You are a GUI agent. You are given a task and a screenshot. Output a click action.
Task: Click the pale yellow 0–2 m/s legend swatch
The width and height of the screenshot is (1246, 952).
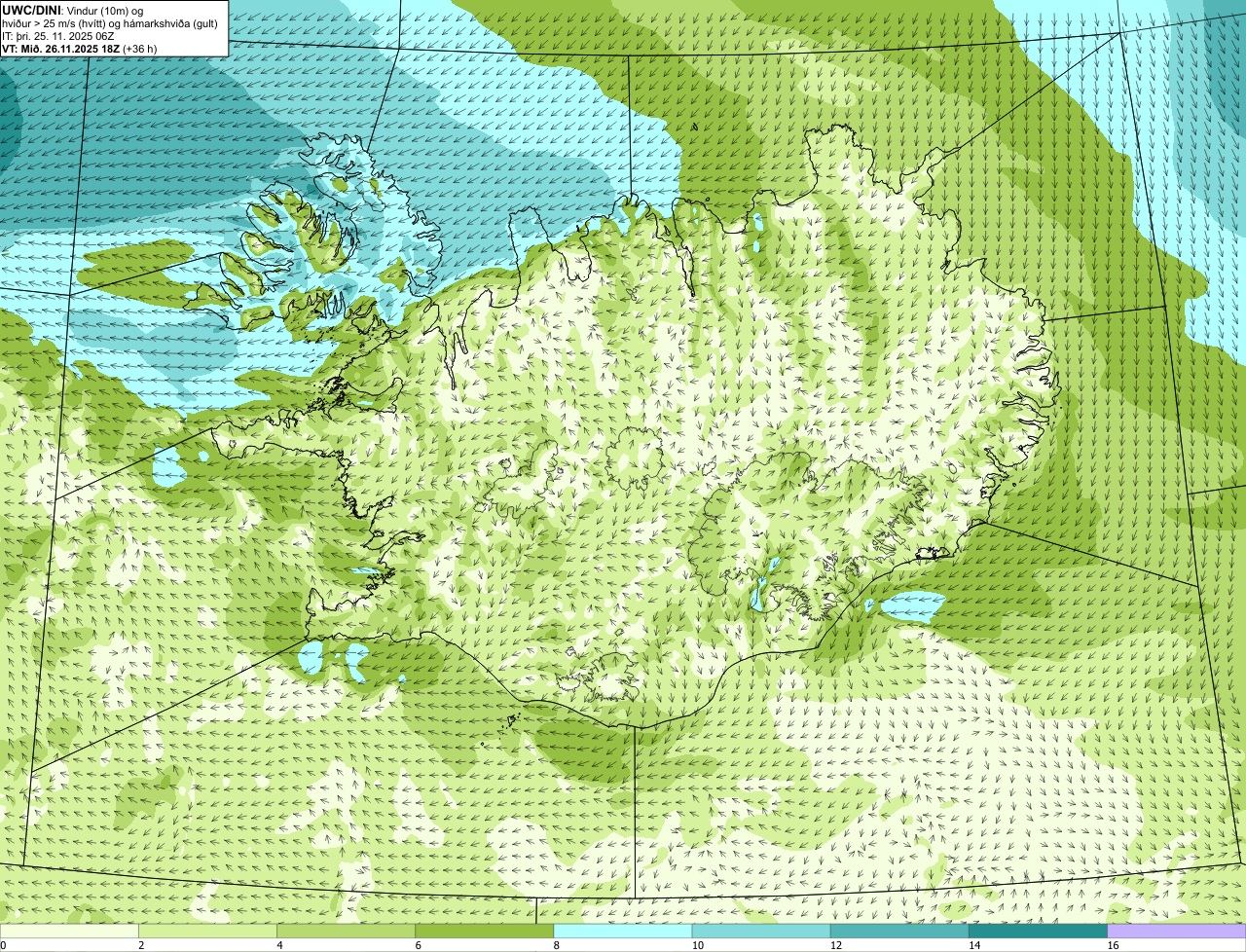point(70,932)
